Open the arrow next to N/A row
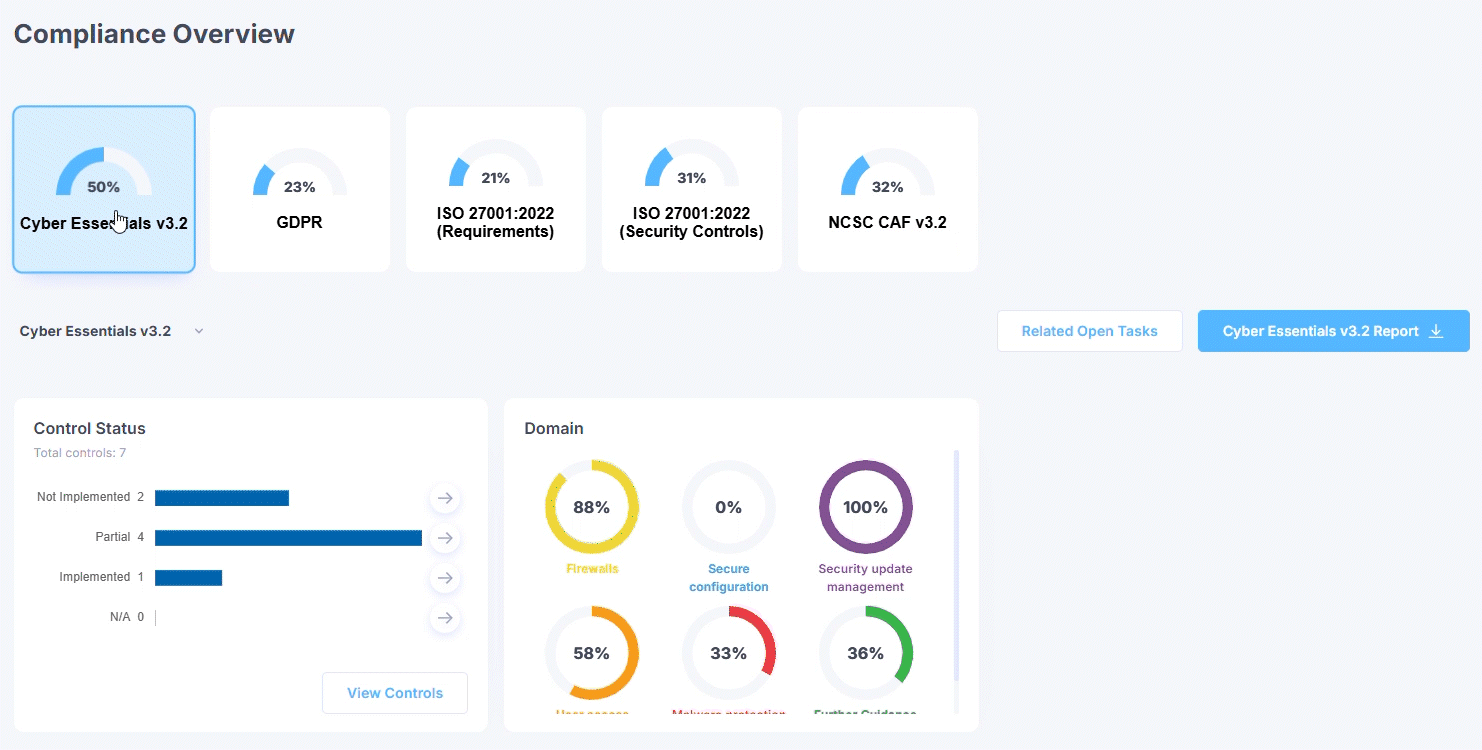 (x=446, y=618)
